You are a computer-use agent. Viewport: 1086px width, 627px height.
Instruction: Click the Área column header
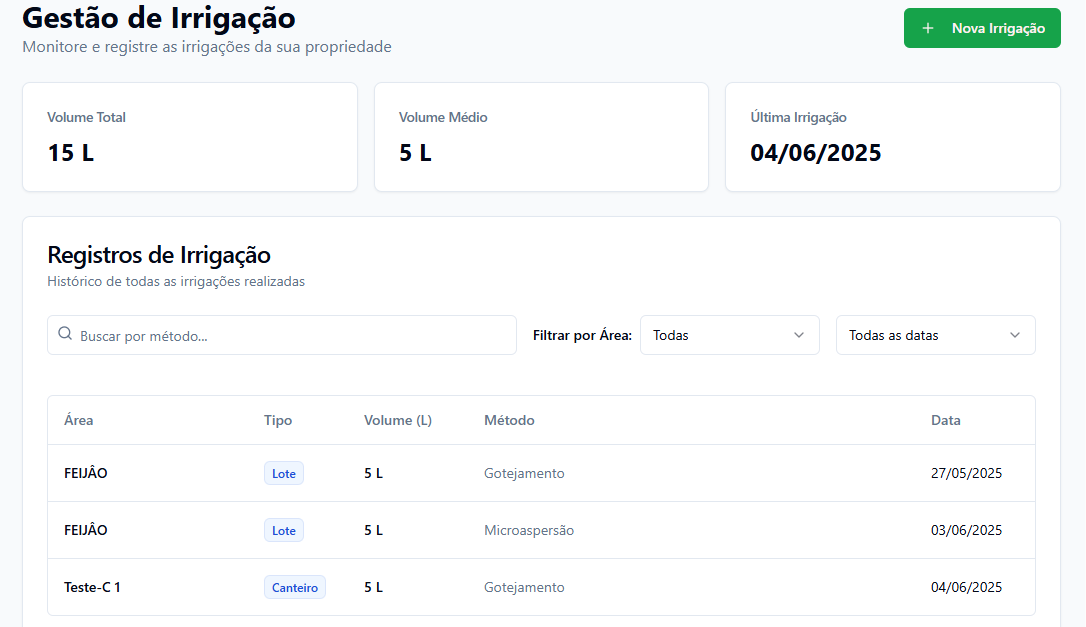click(x=79, y=421)
